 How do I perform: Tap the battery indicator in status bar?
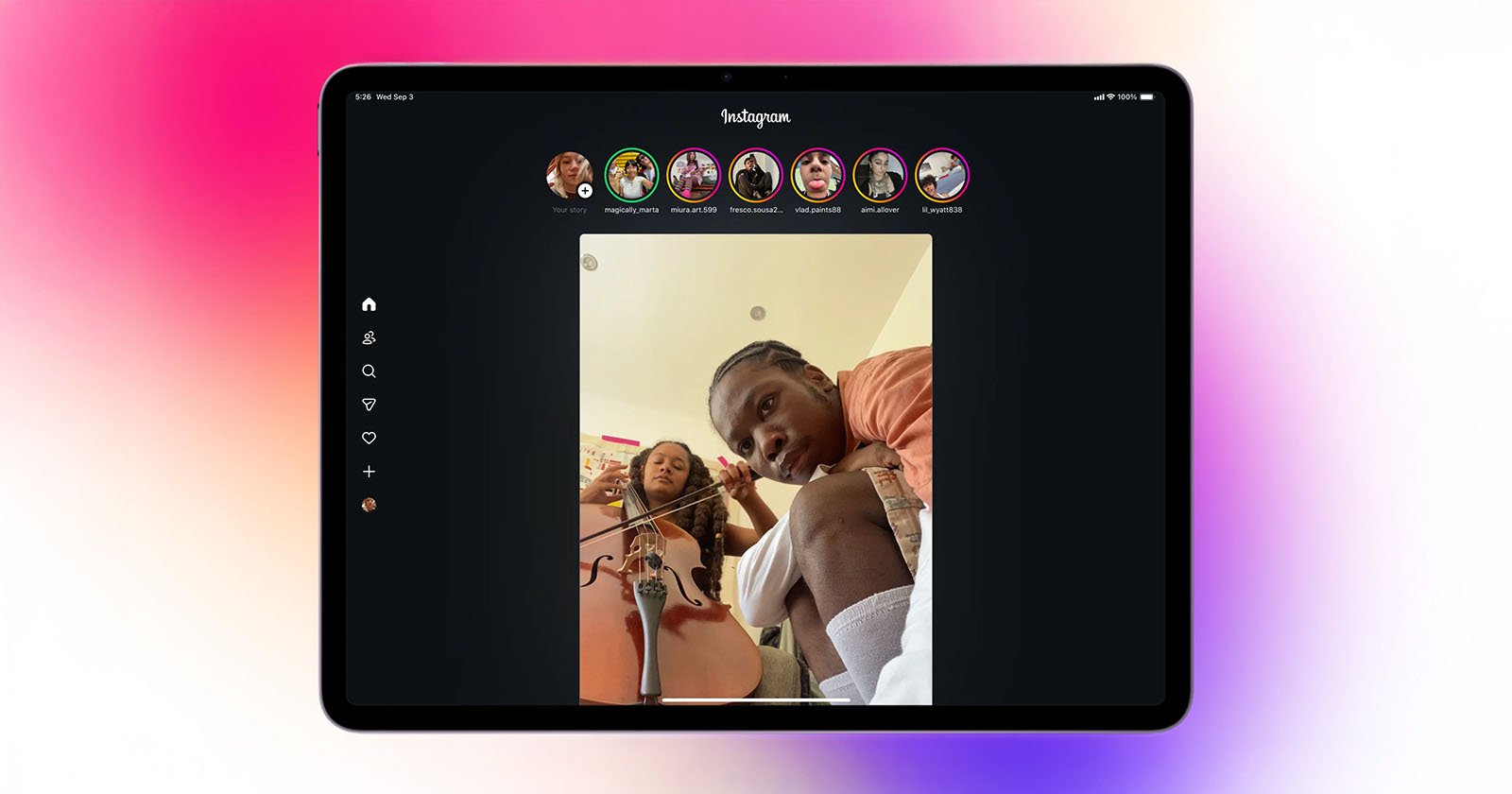[1146, 97]
